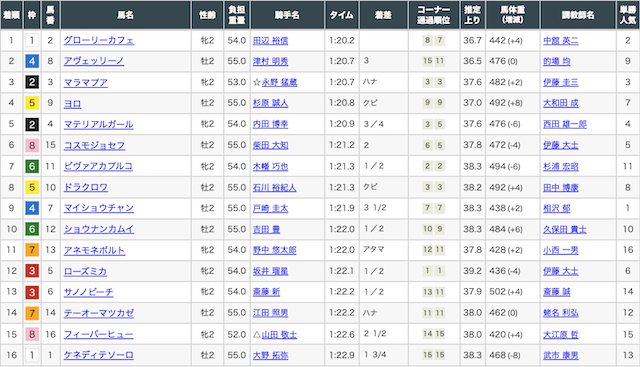
Task: Open jockey 永野 猛蔵 profile
Action: click(279, 82)
